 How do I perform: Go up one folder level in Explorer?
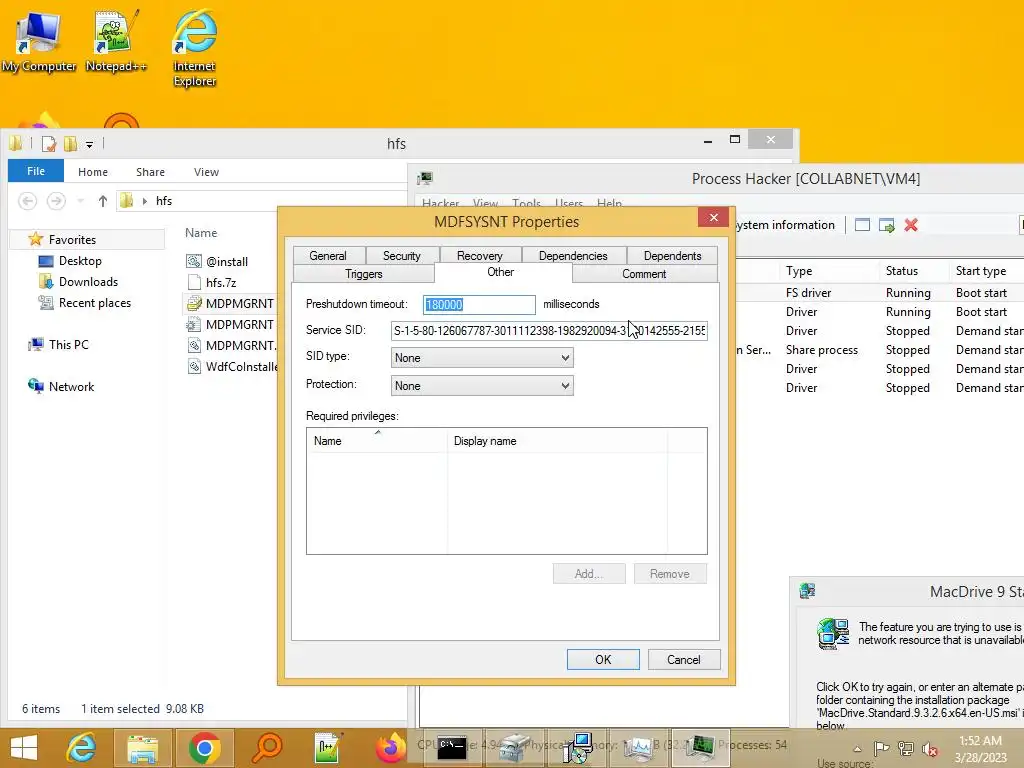103,201
